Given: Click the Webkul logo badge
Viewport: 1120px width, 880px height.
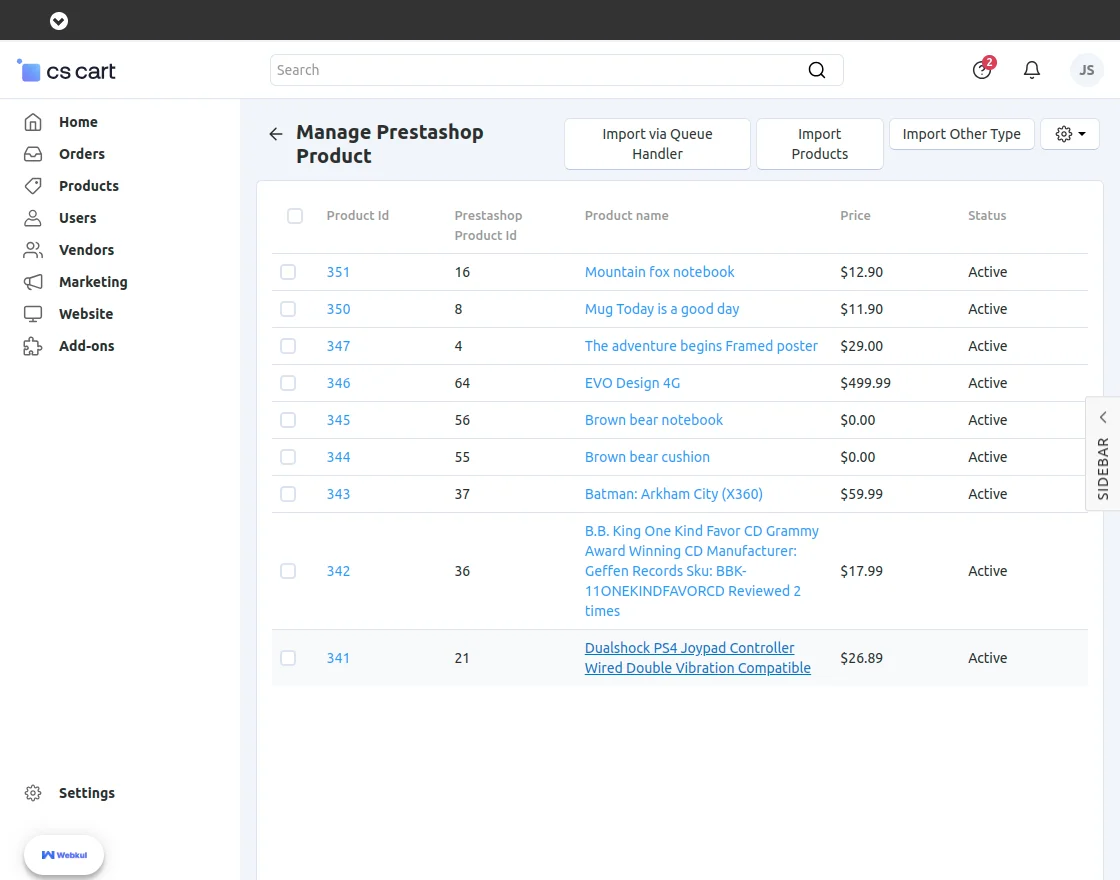Looking at the screenshot, I should 64,855.
